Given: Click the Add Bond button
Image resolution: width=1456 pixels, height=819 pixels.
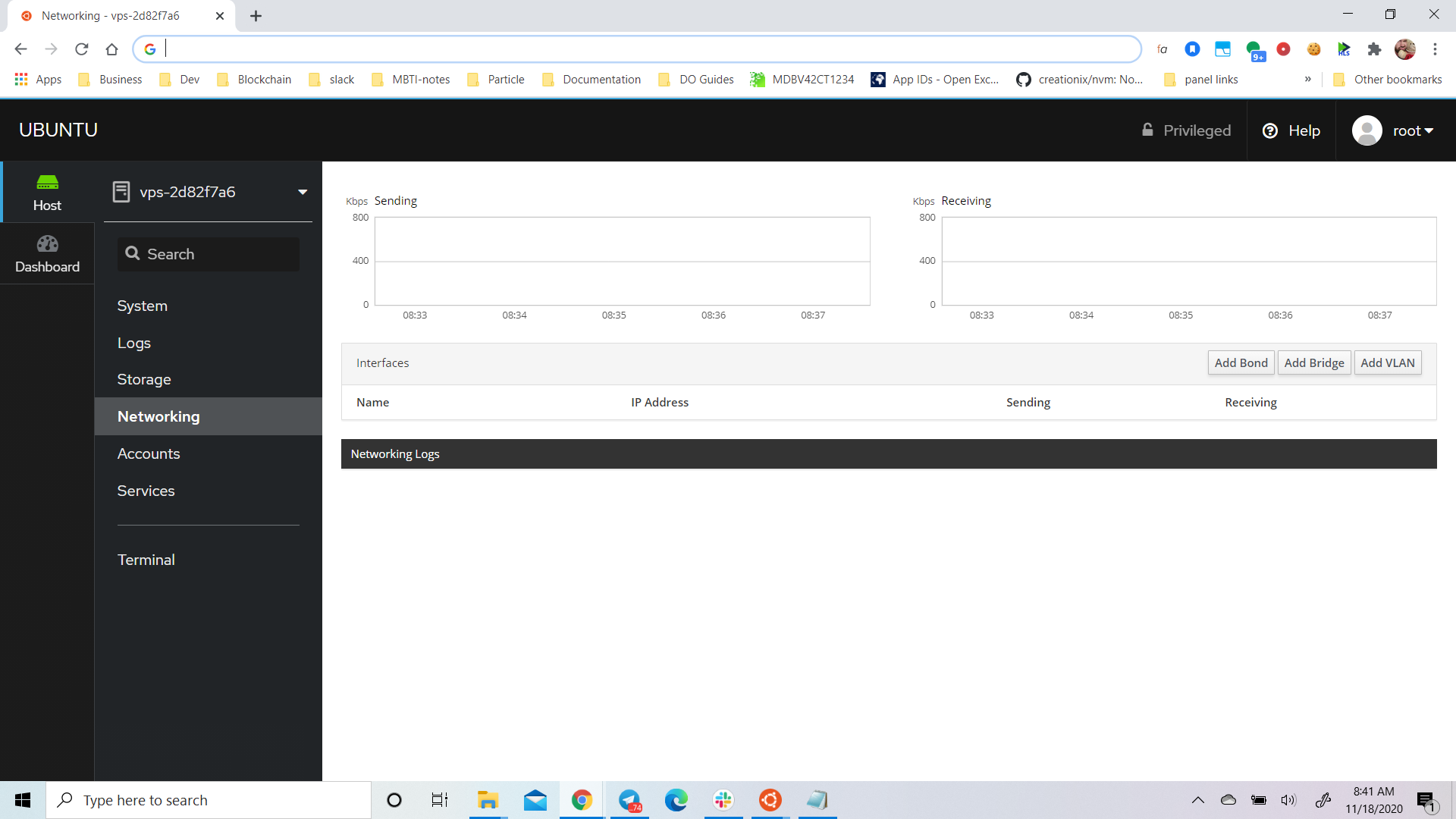Looking at the screenshot, I should (x=1241, y=362).
